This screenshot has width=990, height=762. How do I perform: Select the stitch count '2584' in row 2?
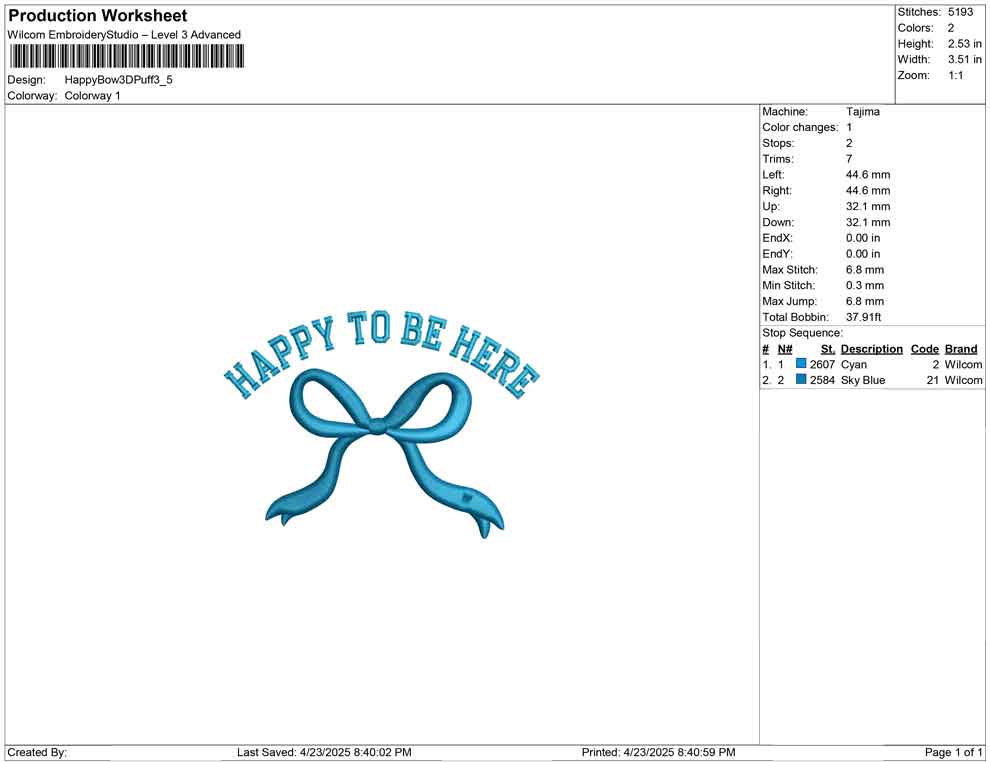(x=822, y=380)
